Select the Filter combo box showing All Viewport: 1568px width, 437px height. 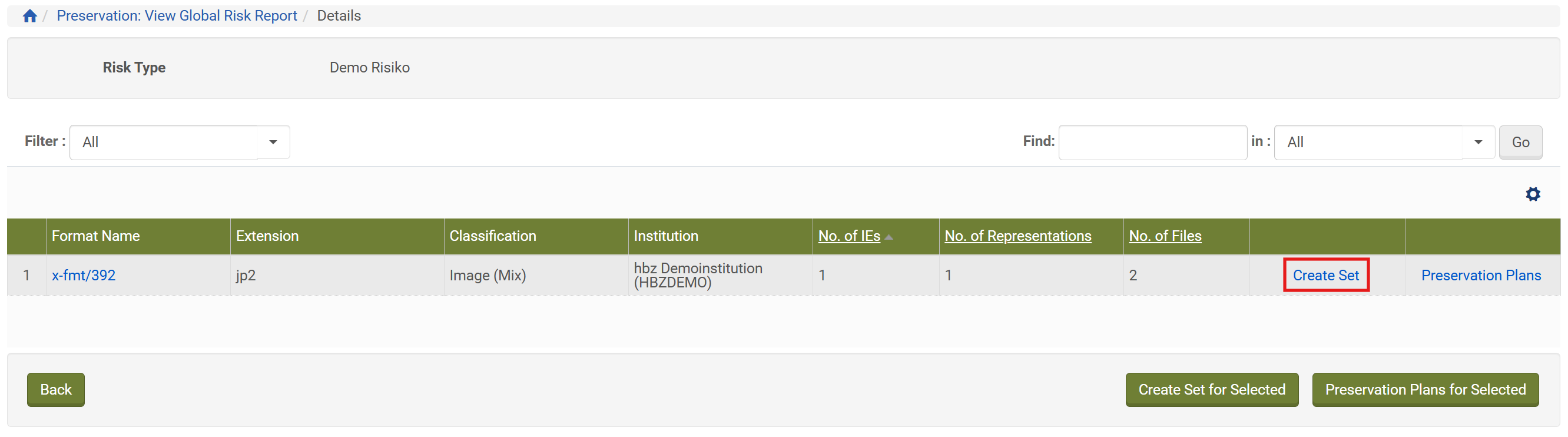pyautogui.click(x=164, y=143)
